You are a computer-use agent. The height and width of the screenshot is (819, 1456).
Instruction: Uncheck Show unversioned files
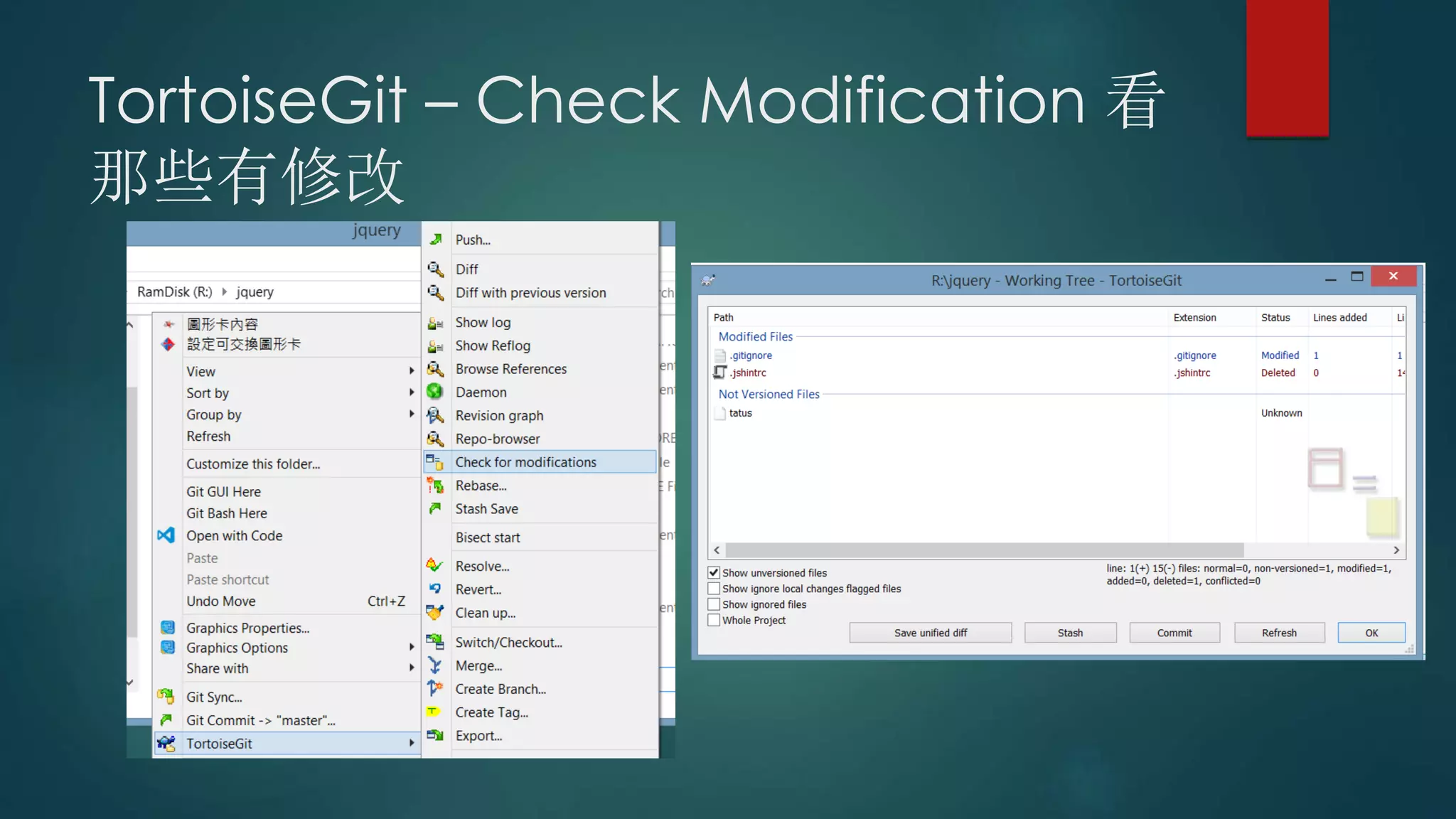coord(714,572)
